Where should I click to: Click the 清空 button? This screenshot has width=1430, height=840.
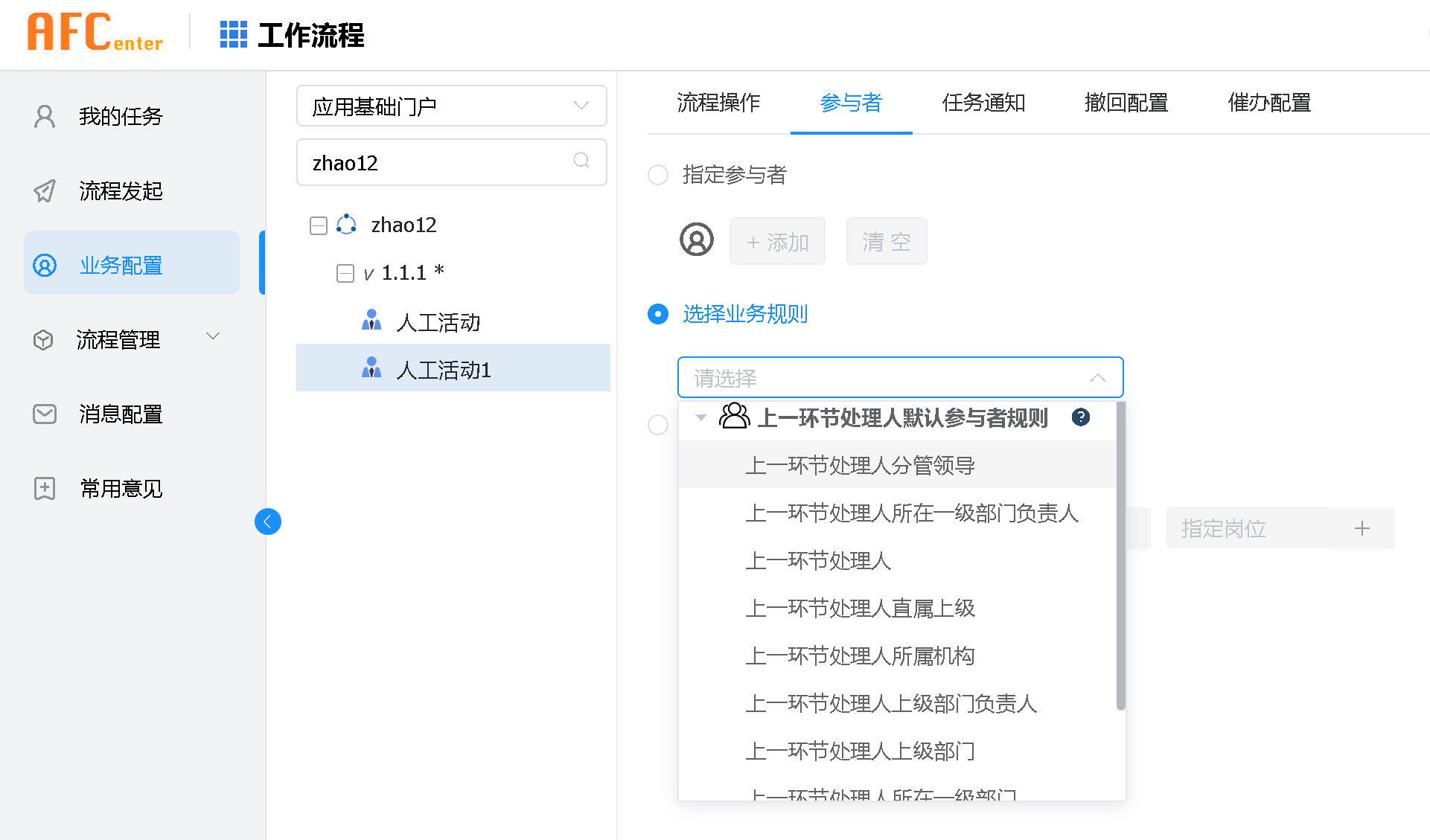[x=886, y=241]
